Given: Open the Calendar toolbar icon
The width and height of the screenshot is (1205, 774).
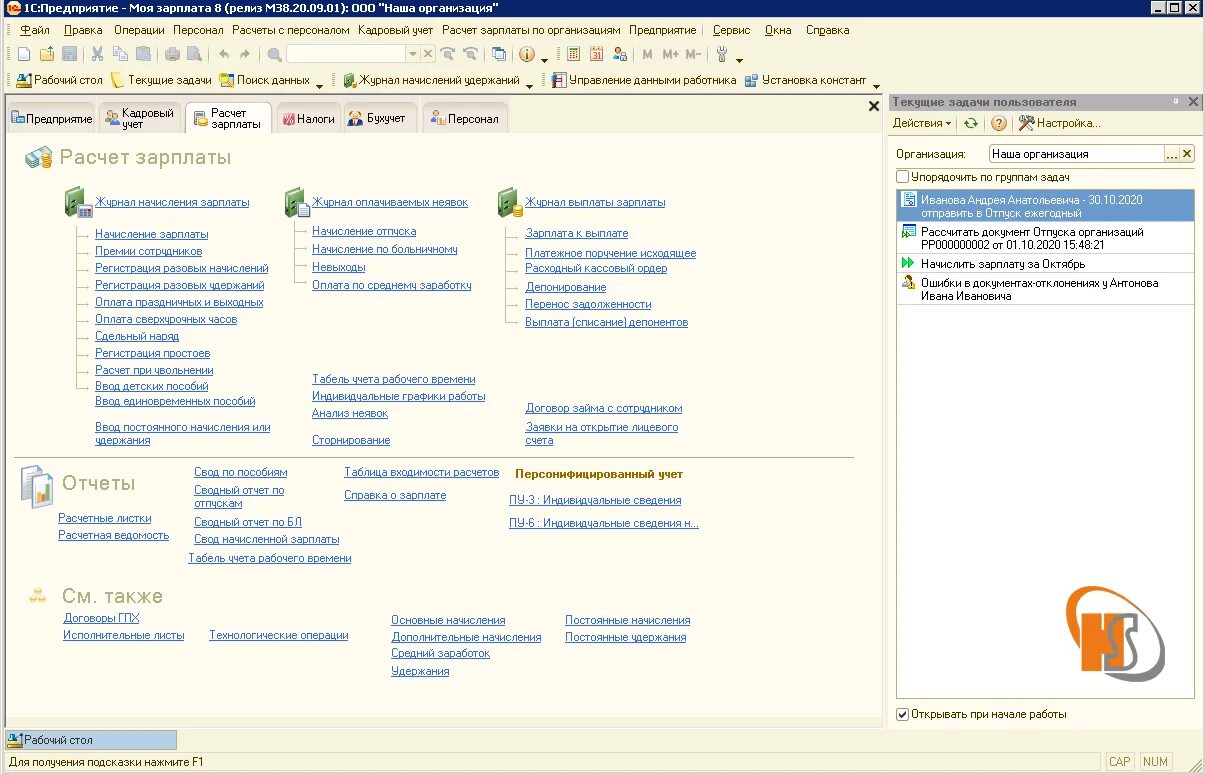Looking at the screenshot, I should (x=597, y=54).
